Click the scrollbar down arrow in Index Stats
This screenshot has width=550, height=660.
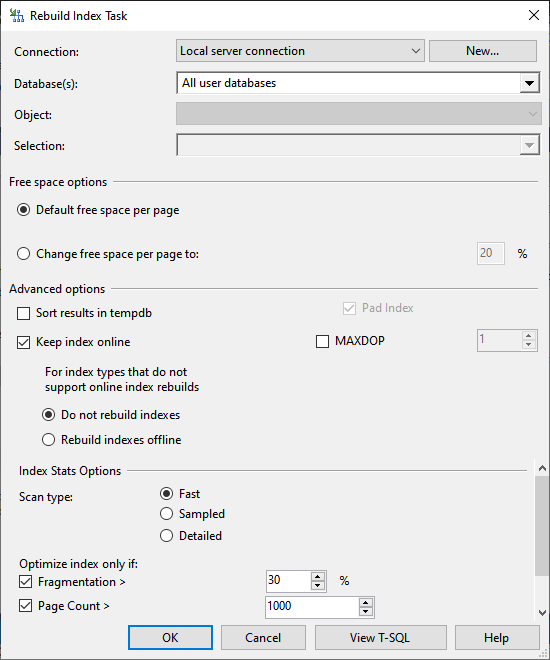[542, 612]
